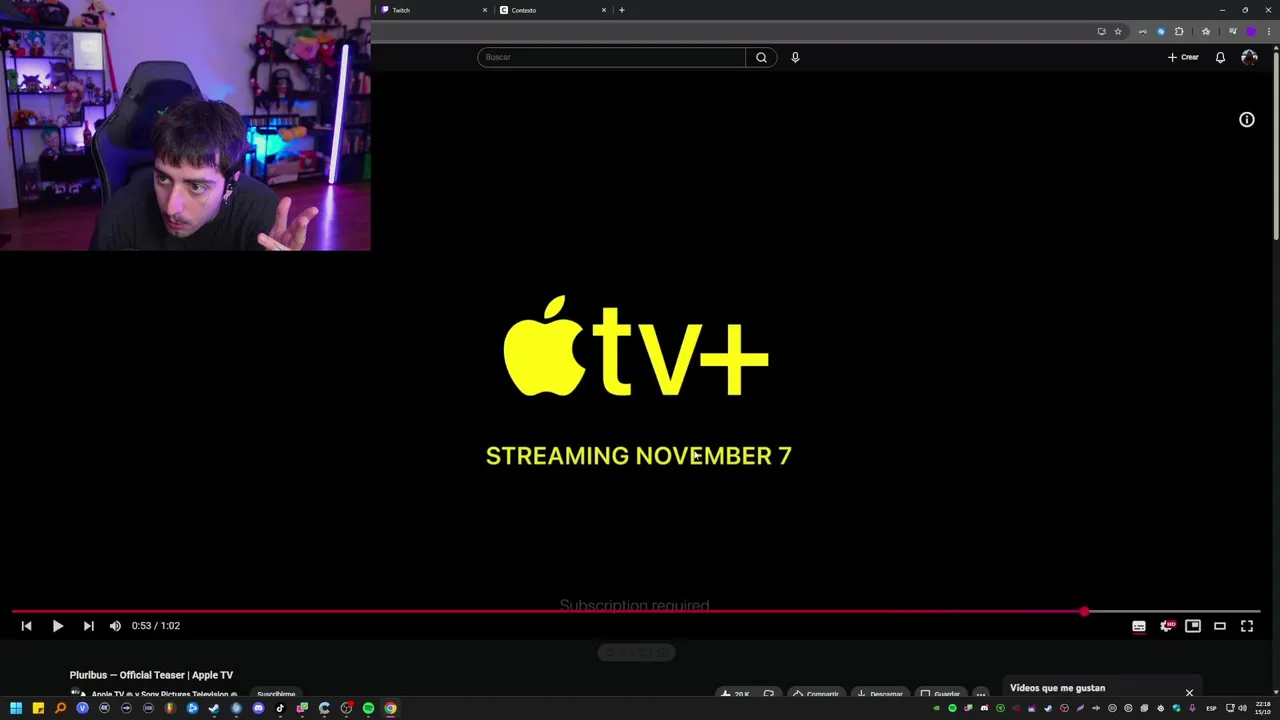Open Spotify from the taskbar
Screen dimensions: 1280x720
(368, 708)
